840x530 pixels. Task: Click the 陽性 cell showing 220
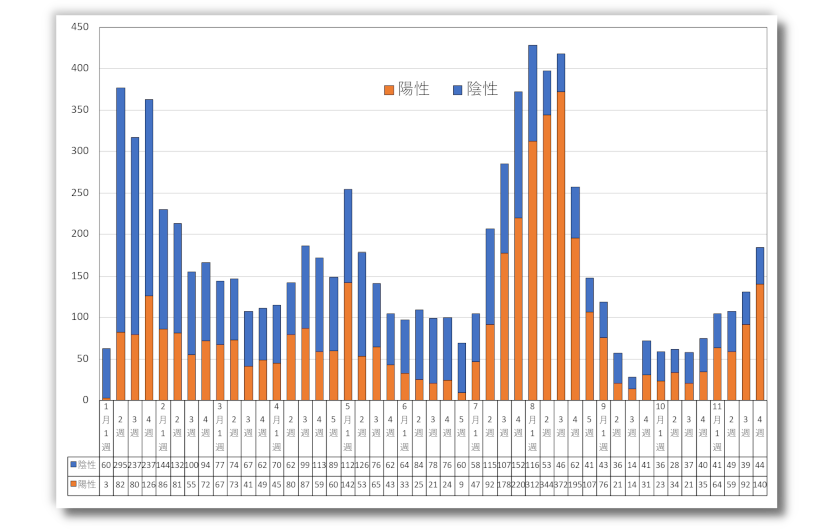518,485
